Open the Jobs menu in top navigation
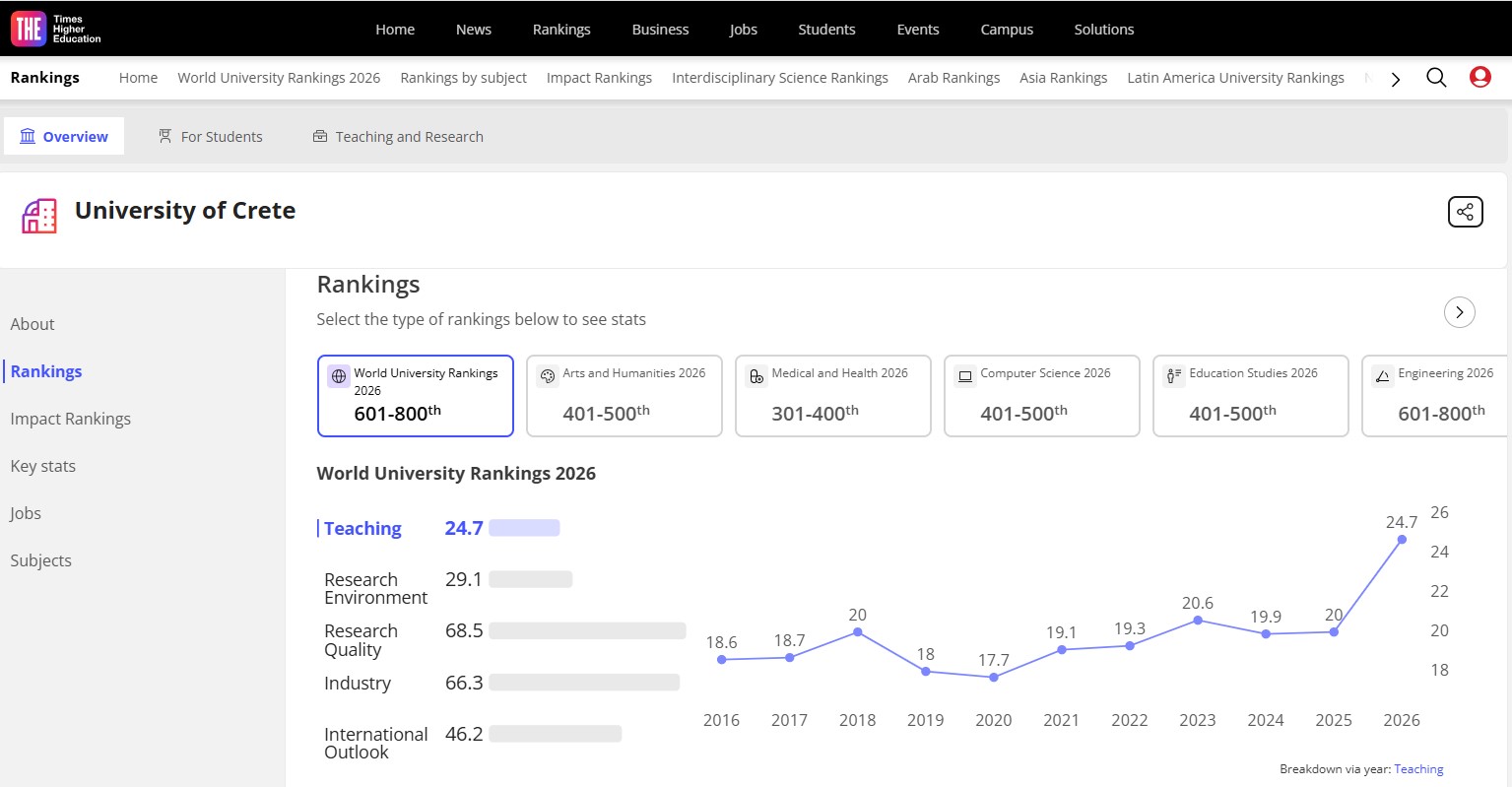Screen dimensions: 1512x787 (743, 30)
